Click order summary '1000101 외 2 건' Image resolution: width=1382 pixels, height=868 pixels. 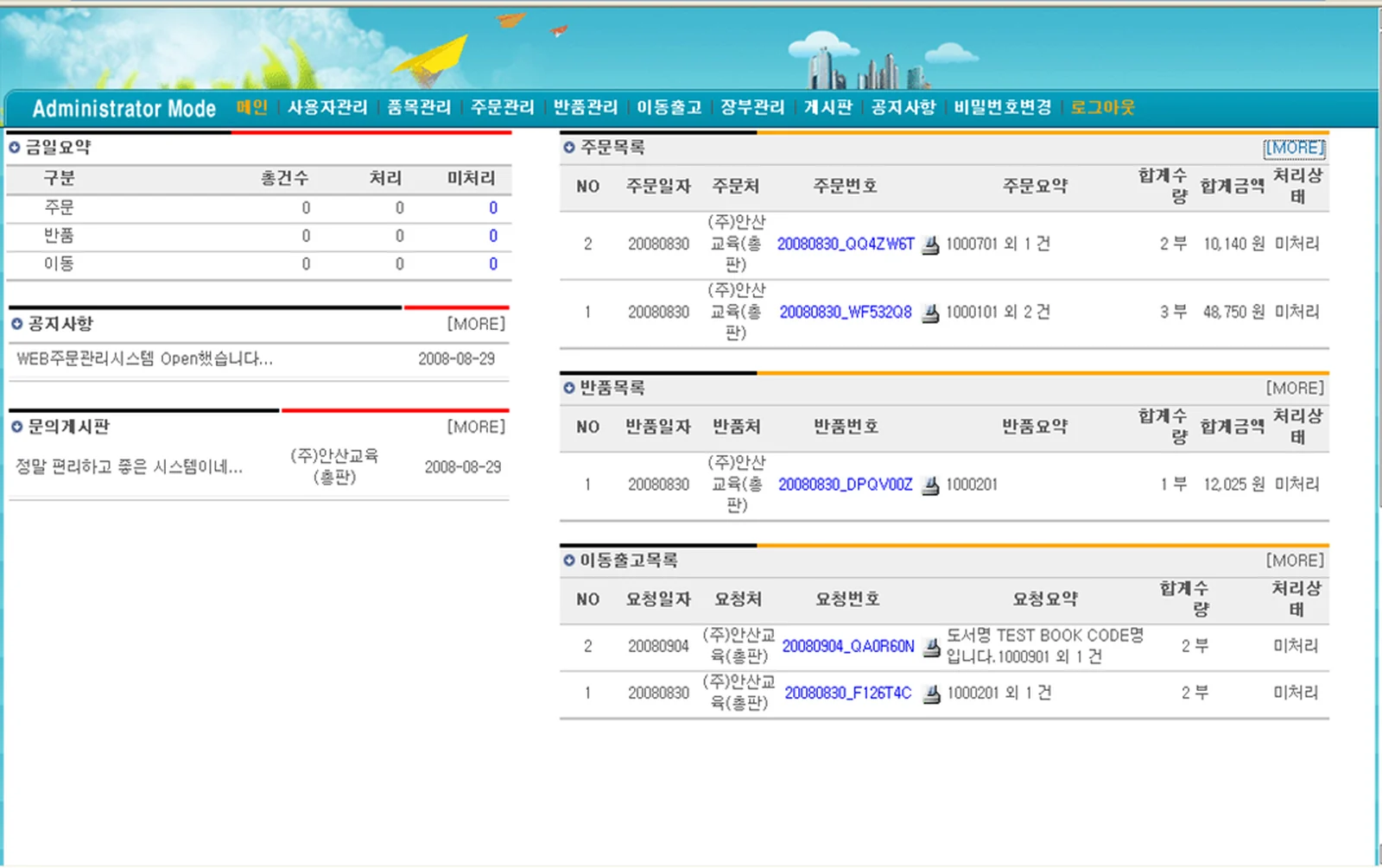tap(998, 313)
